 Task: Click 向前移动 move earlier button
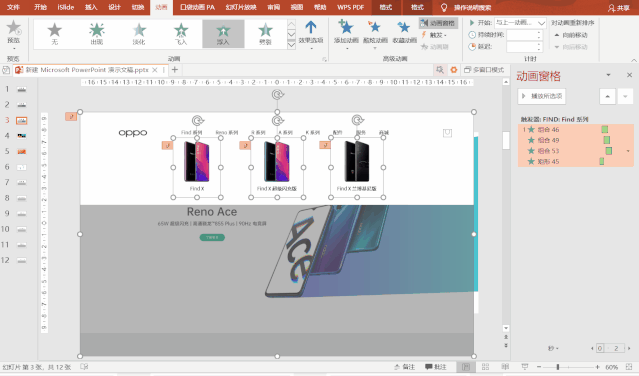pos(571,35)
